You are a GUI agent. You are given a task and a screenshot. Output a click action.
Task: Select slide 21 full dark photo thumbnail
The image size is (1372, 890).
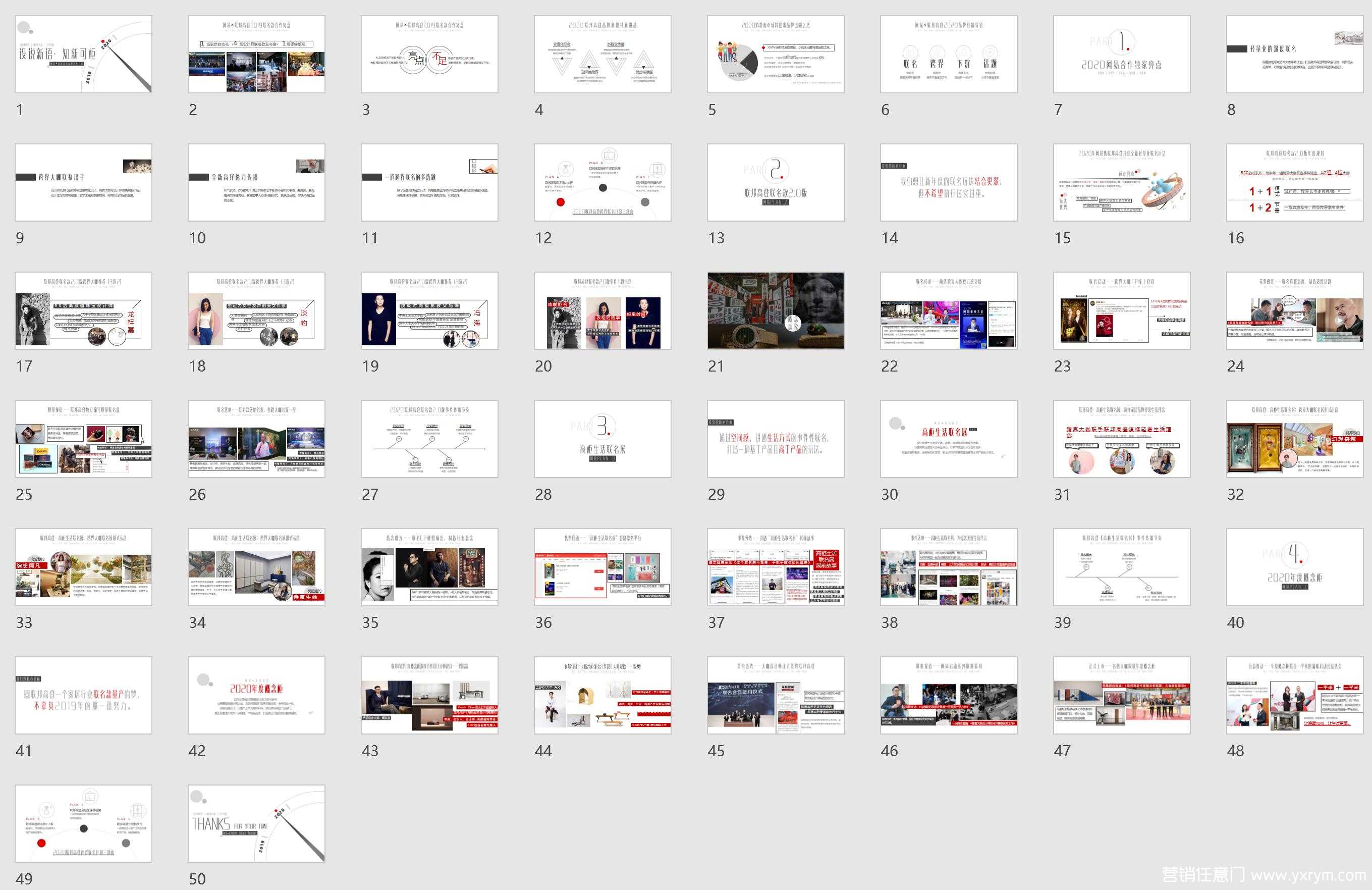[x=776, y=310]
